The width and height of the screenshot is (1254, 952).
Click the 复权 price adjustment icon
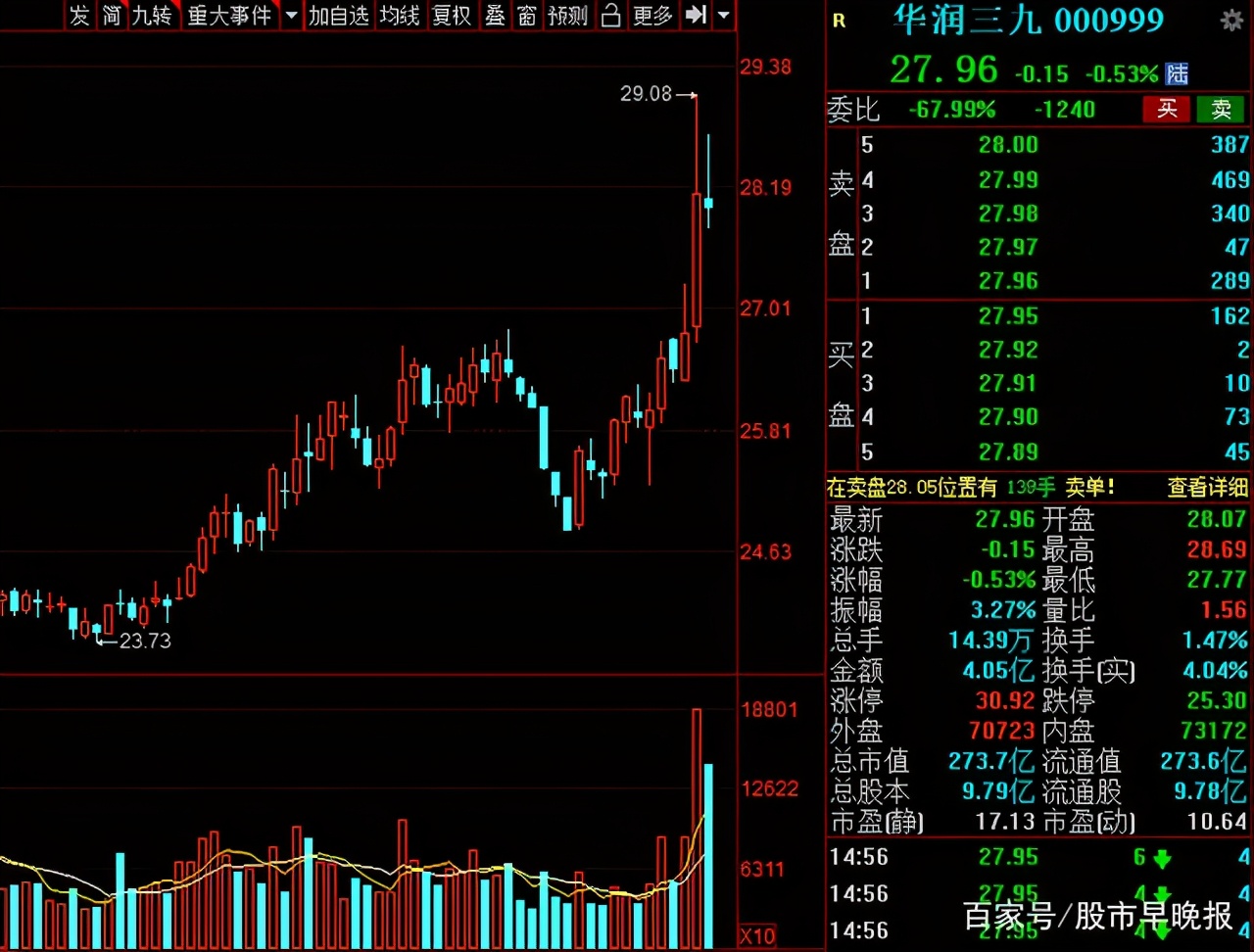(452, 16)
